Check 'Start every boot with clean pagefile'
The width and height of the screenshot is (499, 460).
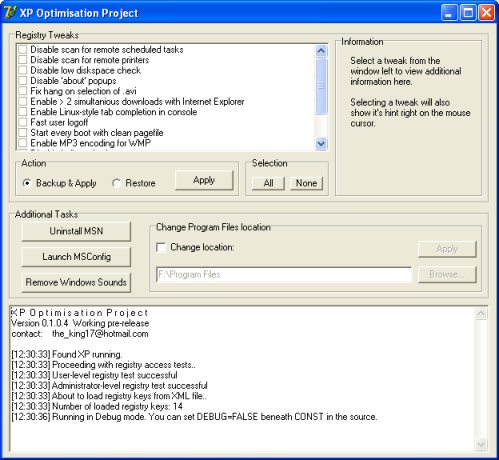tap(23, 133)
